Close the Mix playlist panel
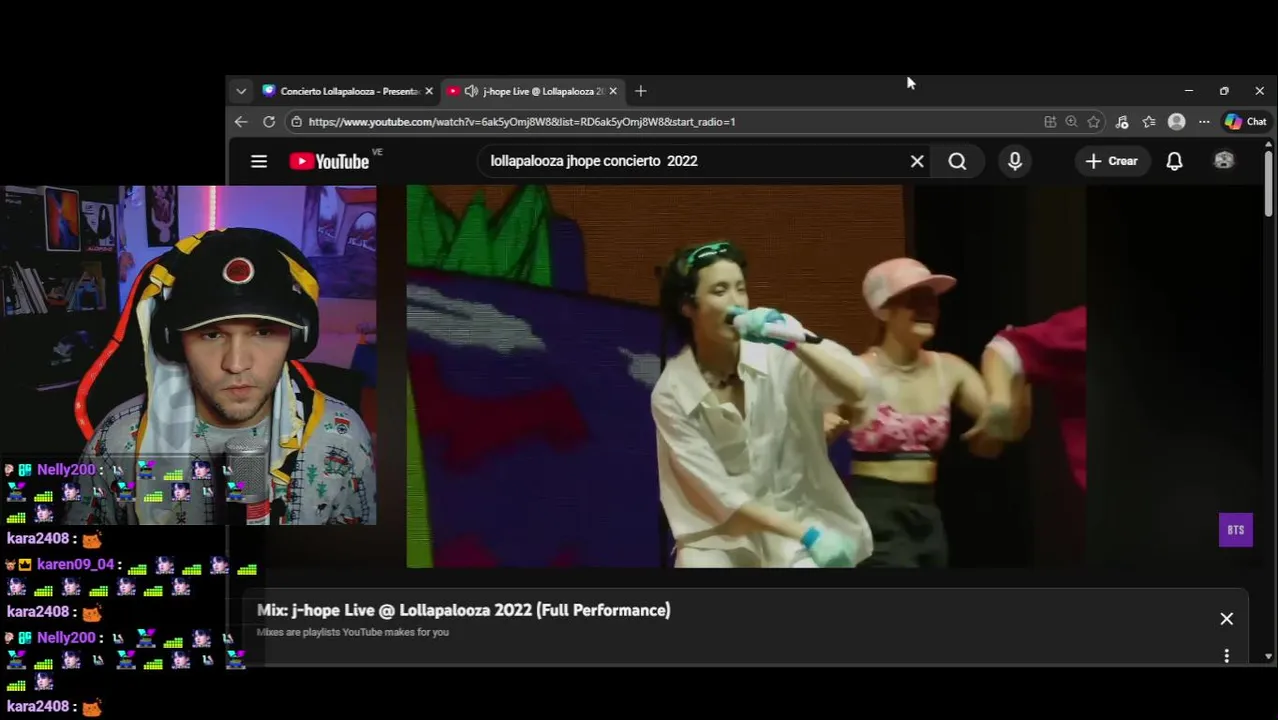This screenshot has width=1278, height=720. pyautogui.click(x=1227, y=619)
